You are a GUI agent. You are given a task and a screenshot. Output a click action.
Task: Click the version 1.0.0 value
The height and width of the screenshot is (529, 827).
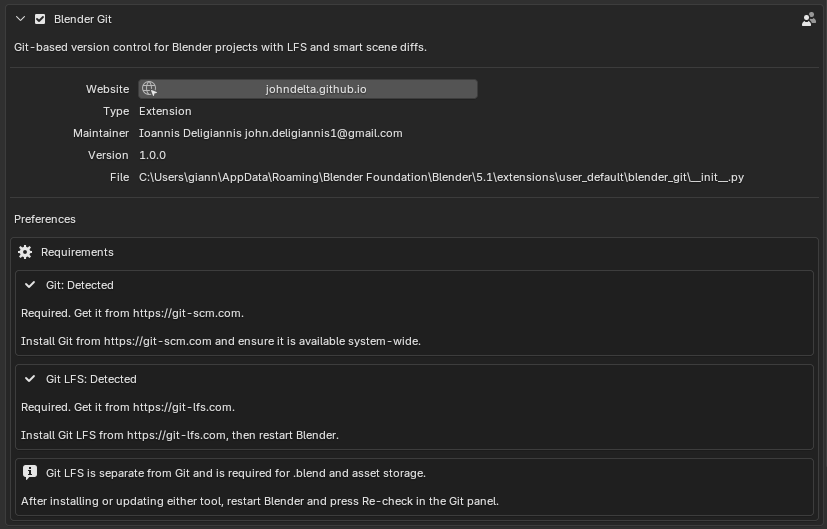tap(152, 155)
